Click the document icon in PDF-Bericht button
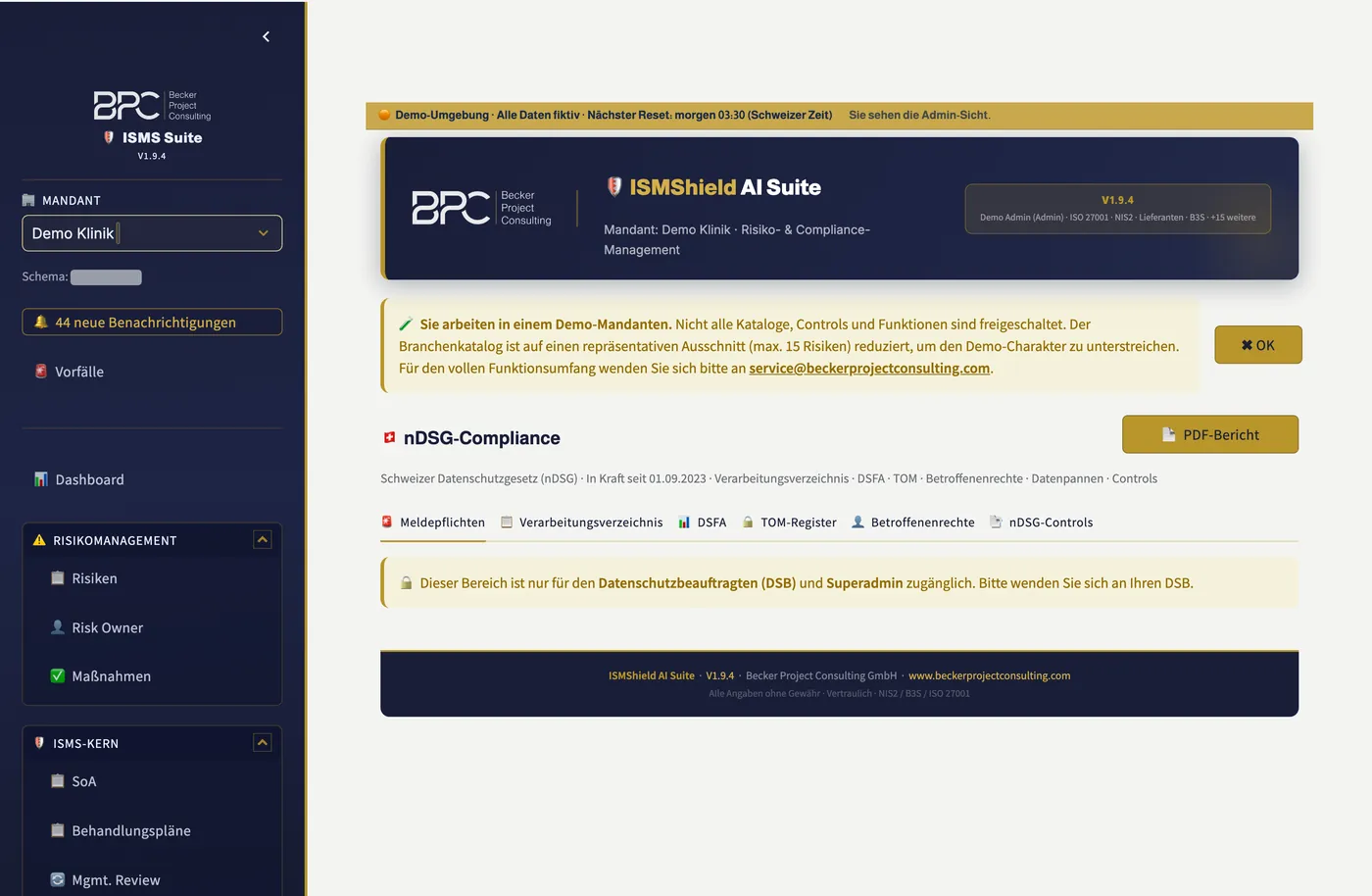This screenshot has height=896, width=1372. [1169, 434]
